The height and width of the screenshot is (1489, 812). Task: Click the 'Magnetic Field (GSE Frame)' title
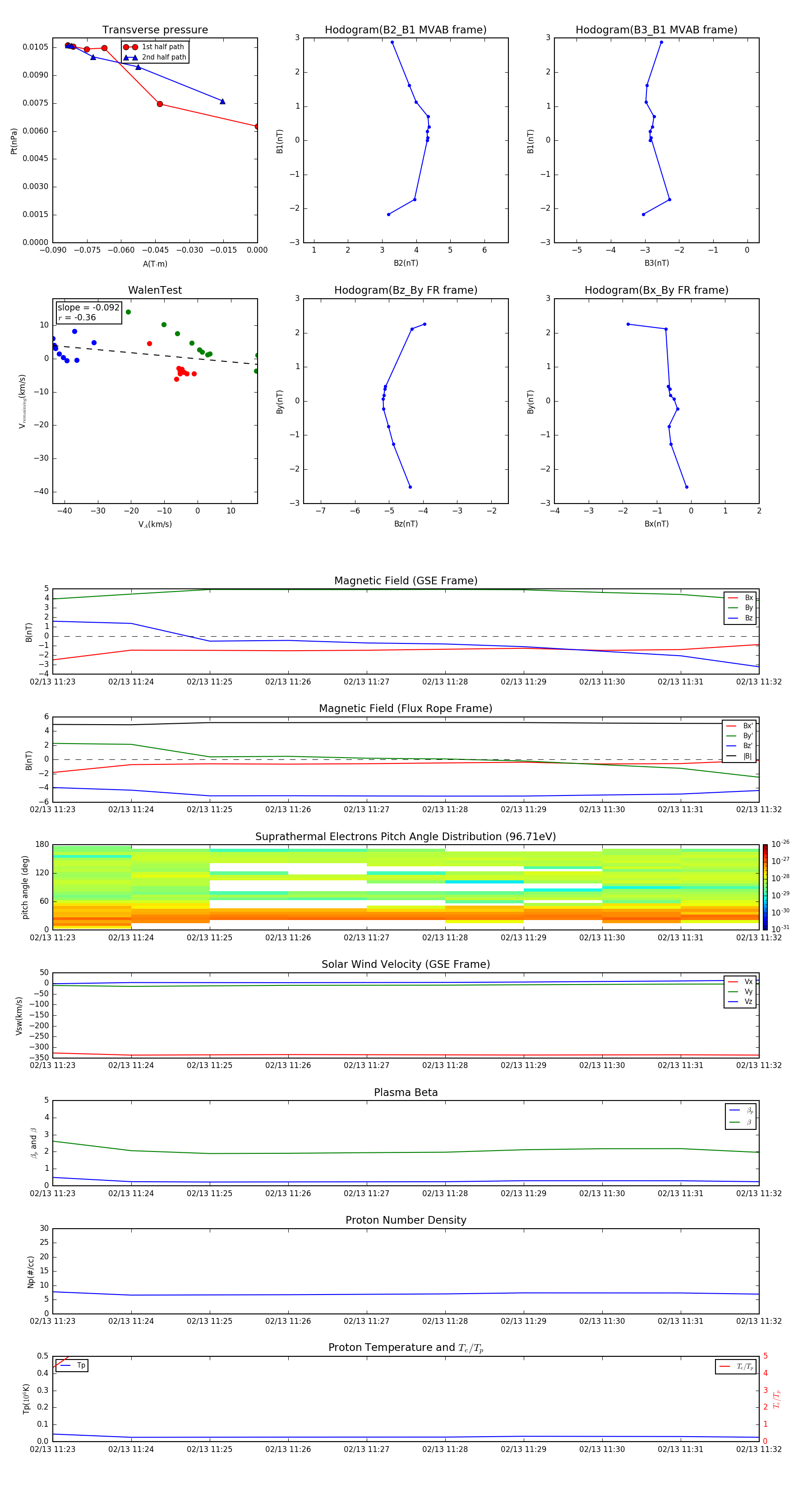(x=406, y=581)
